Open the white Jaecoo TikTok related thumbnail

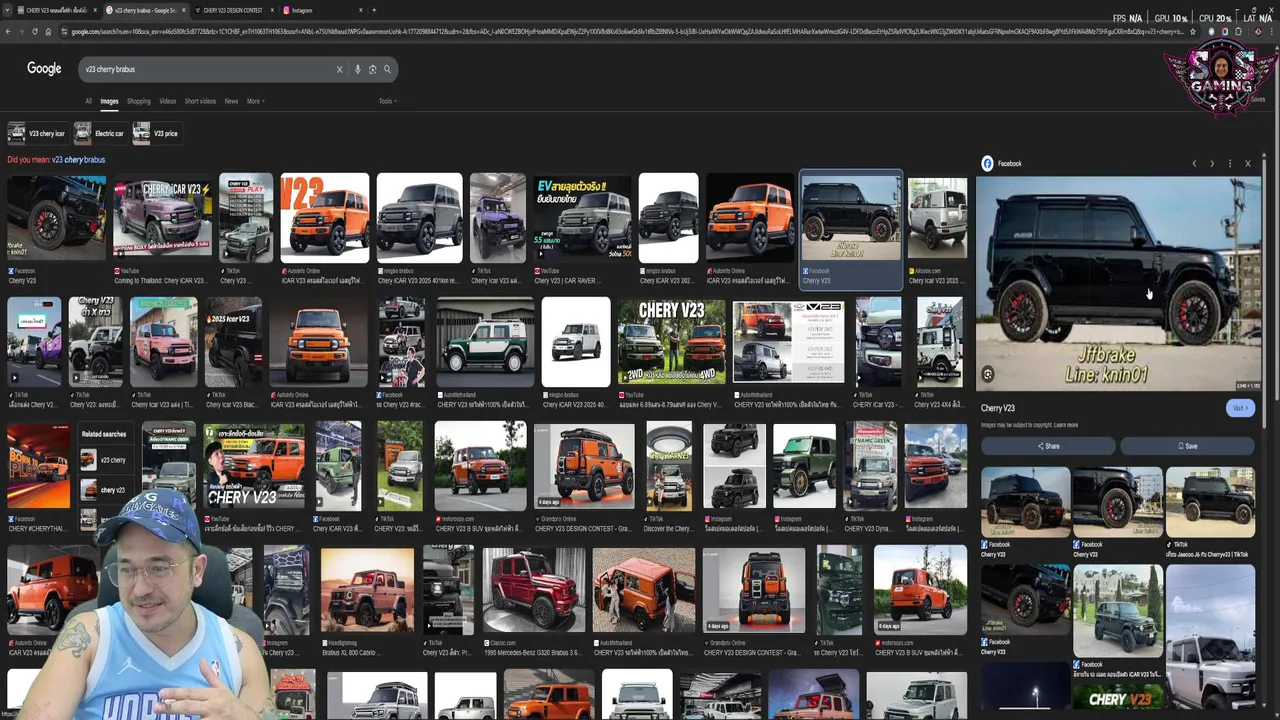(1210, 503)
